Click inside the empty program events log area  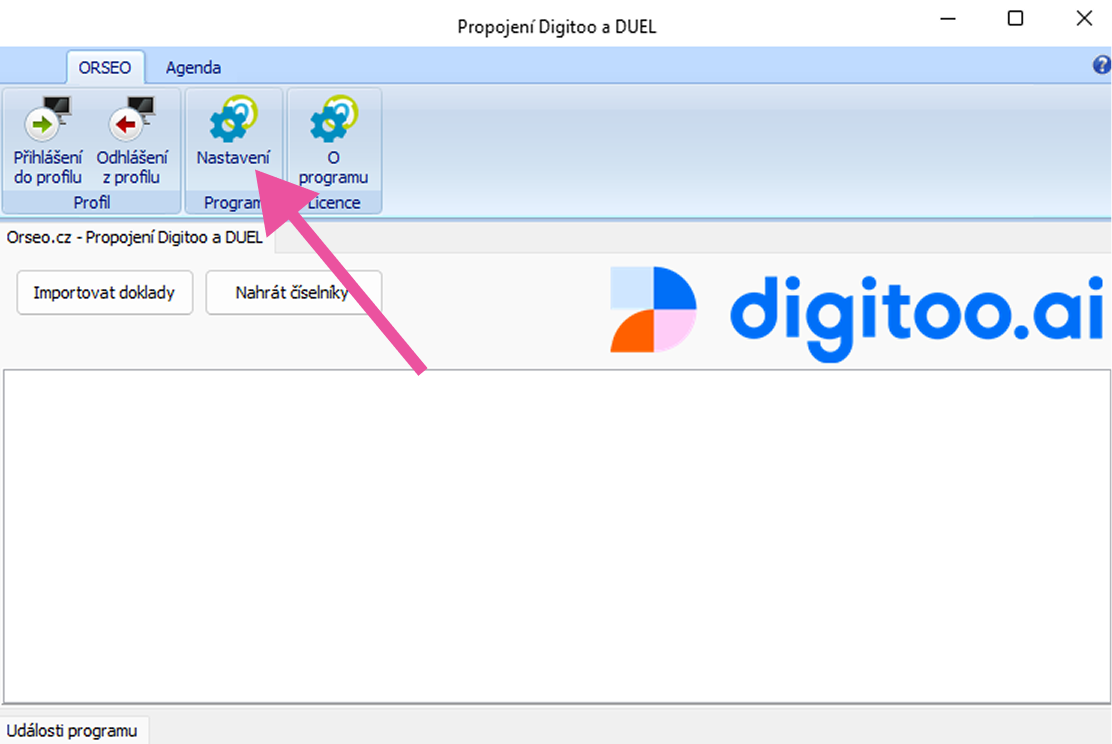pyautogui.click(x=557, y=536)
